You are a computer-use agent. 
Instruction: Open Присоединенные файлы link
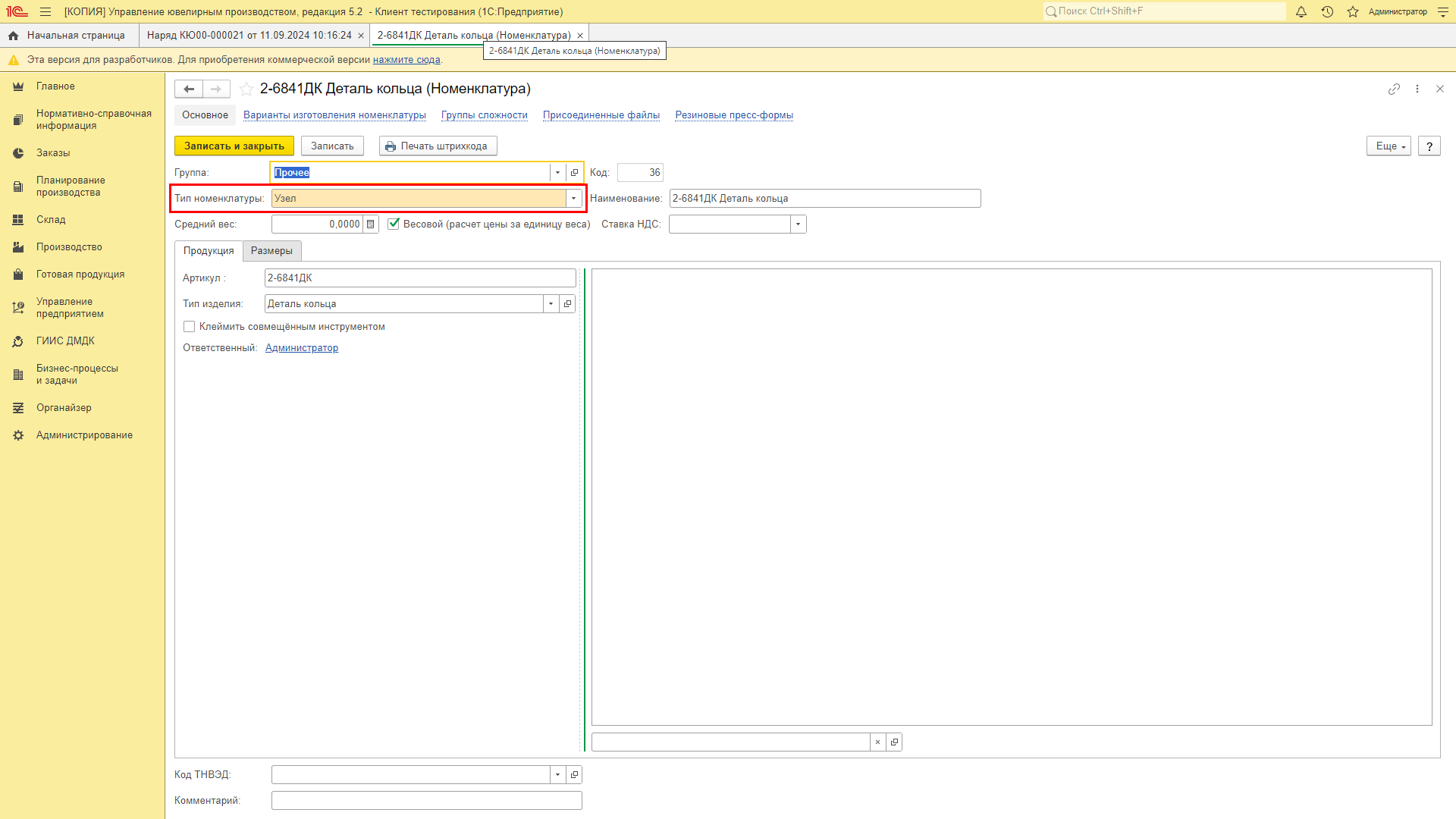pyautogui.click(x=601, y=115)
